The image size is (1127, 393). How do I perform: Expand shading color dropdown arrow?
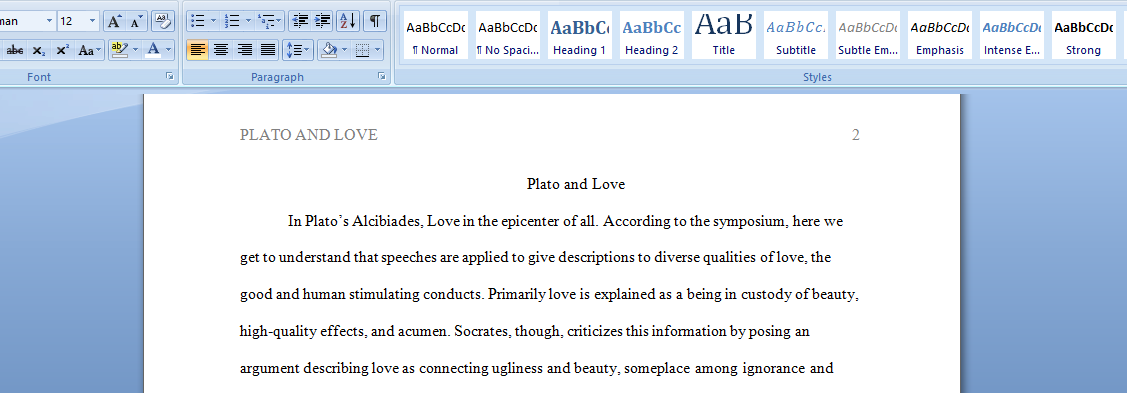point(344,50)
